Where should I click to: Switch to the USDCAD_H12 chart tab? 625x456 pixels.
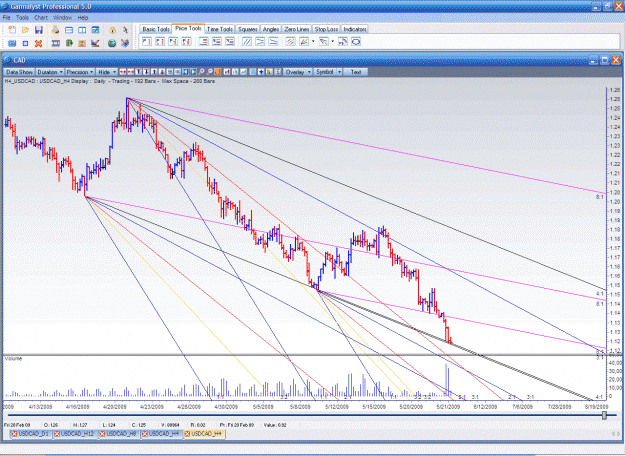click(74, 434)
